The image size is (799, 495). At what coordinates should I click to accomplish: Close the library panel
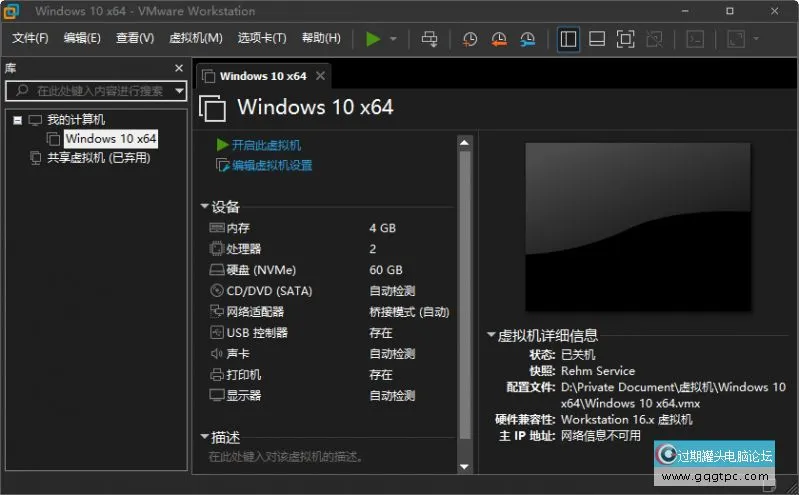pyautogui.click(x=179, y=68)
